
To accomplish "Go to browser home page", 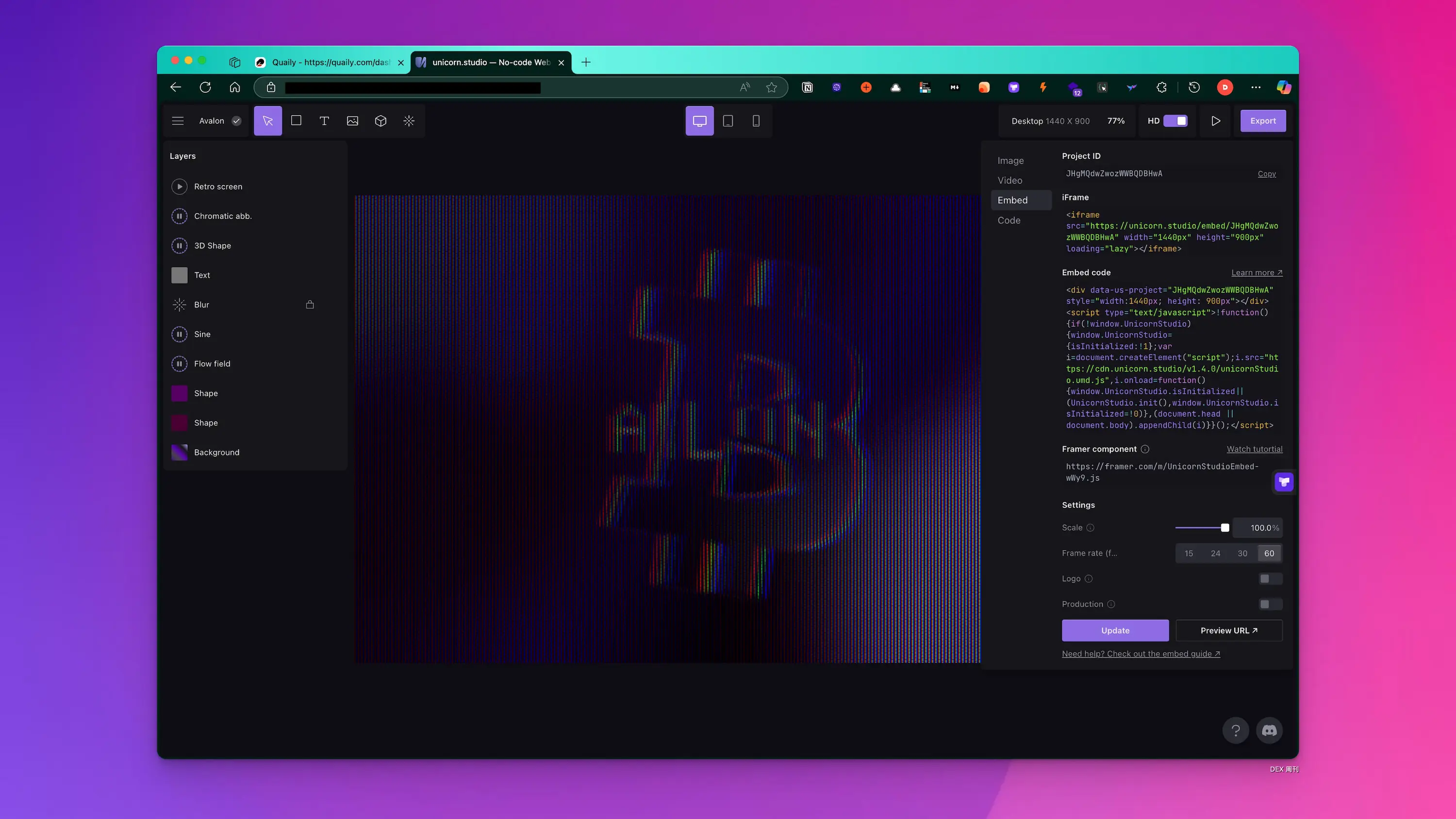I will click(234, 87).
